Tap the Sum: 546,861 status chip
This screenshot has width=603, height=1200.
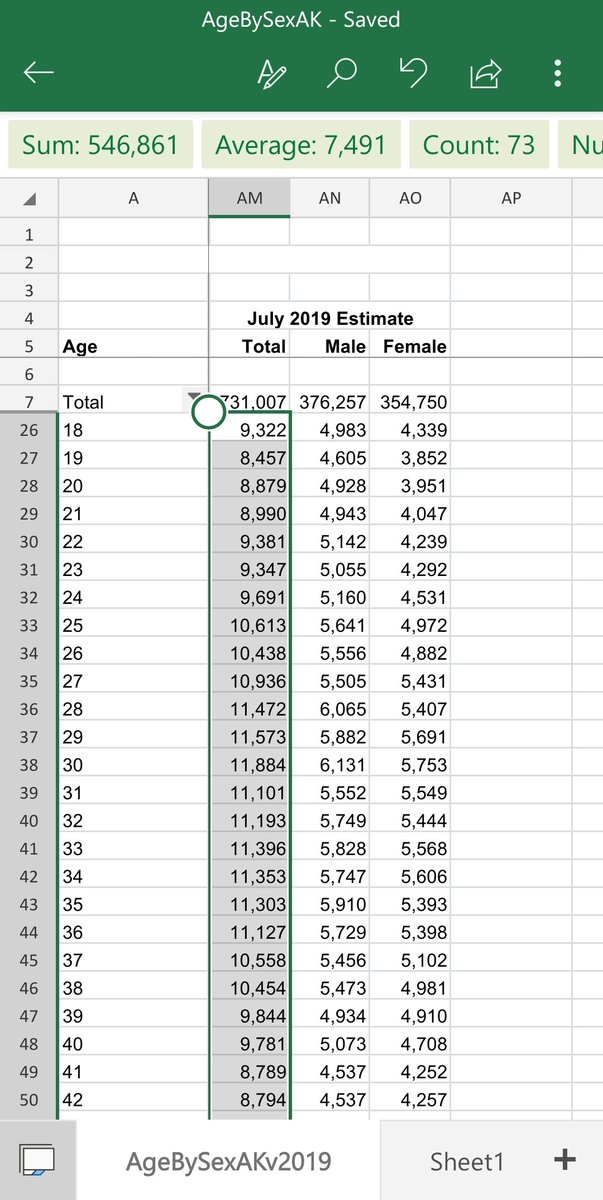point(100,145)
